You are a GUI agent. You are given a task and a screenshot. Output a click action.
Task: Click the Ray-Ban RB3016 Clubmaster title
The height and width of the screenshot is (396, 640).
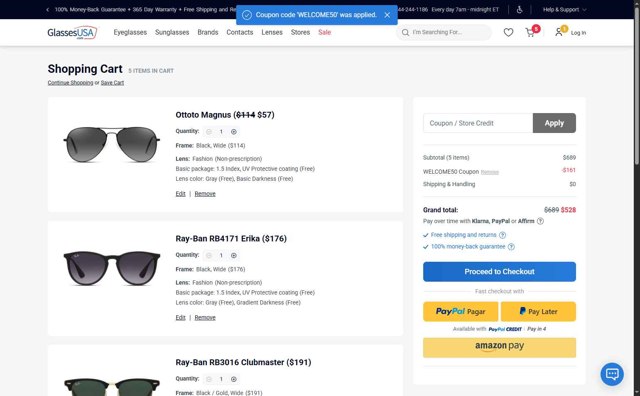pyautogui.click(x=243, y=362)
